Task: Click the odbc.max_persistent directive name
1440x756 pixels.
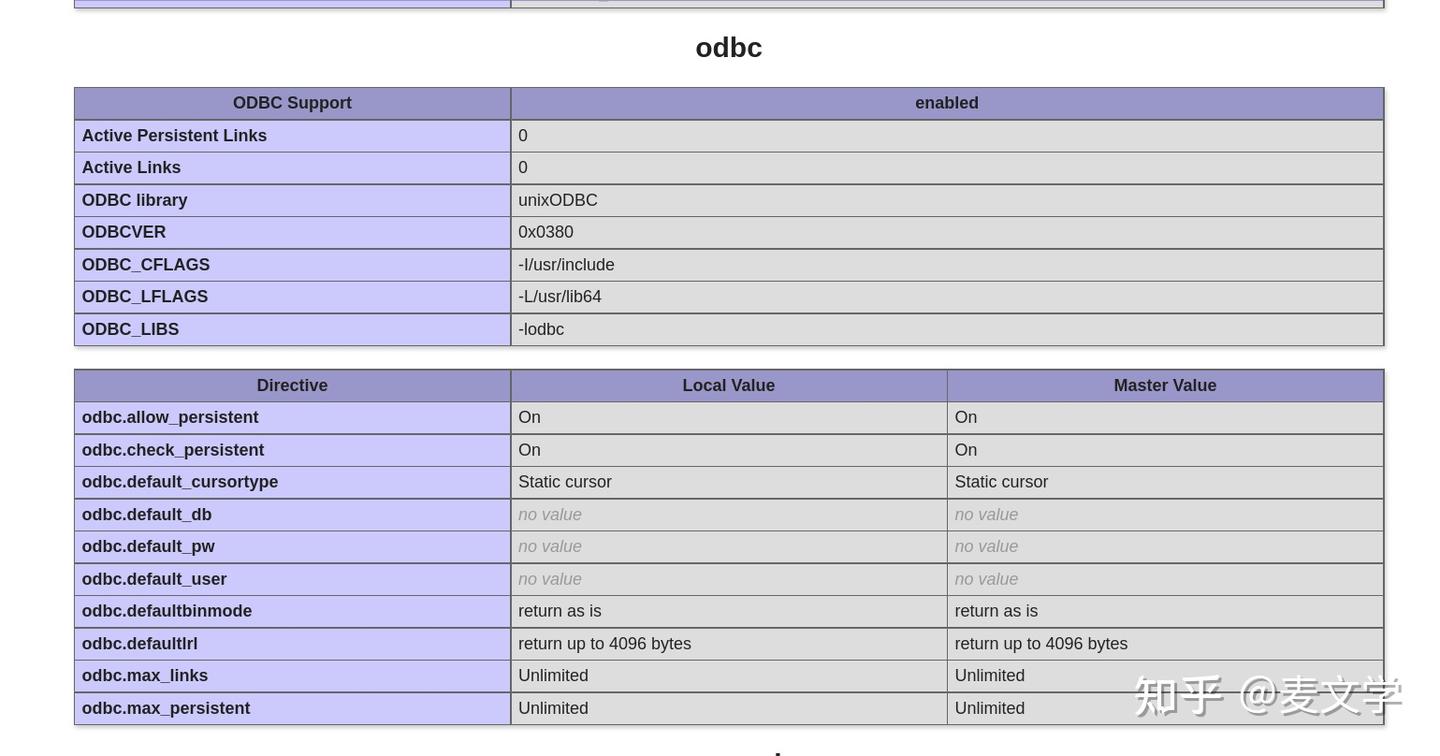Action: tap(166, 708)
